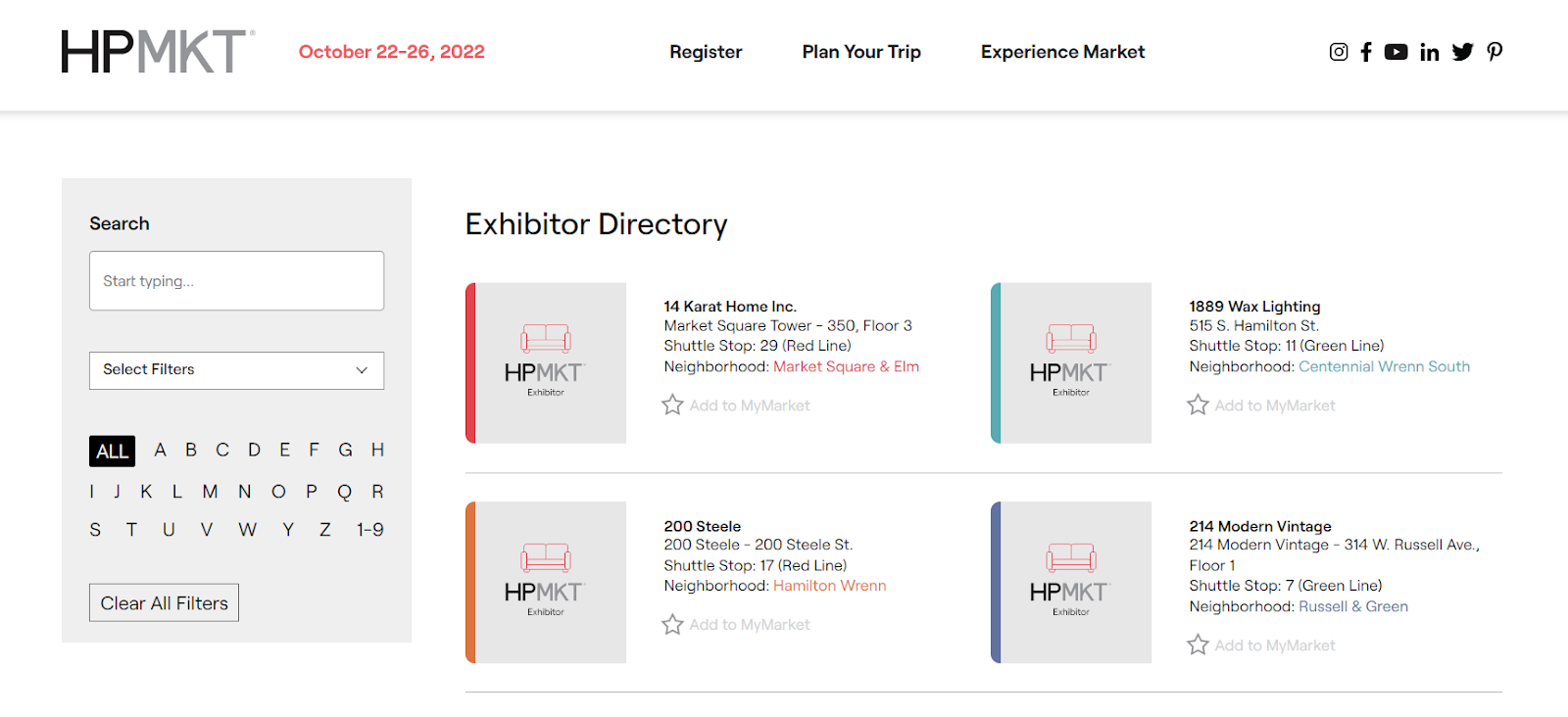Open the Plan Your Trip menu
The width and height of the screenshot is (1568, 717).
click(x=861, y=52)
